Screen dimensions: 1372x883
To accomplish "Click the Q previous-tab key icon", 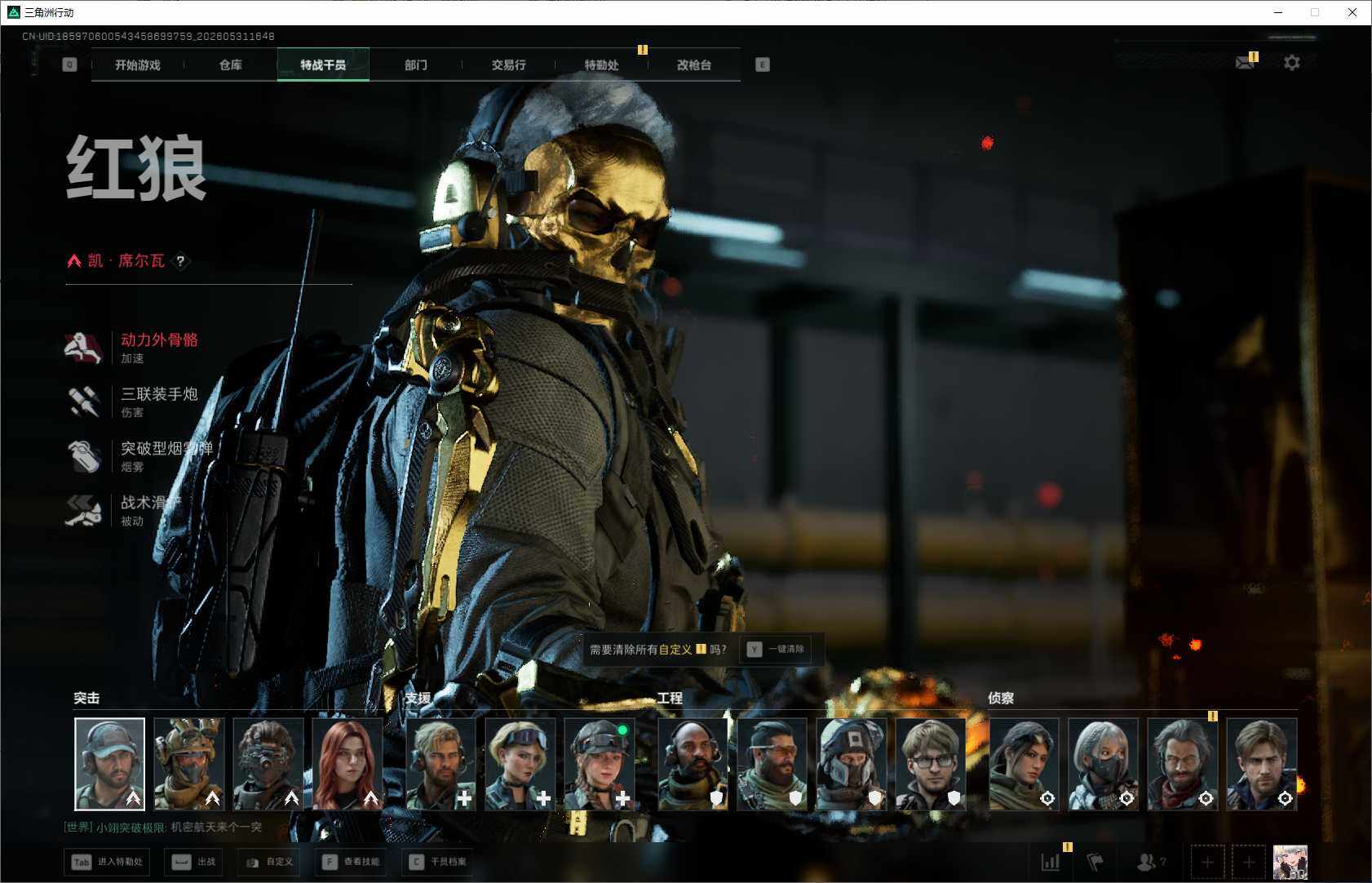I will point(69,64).
